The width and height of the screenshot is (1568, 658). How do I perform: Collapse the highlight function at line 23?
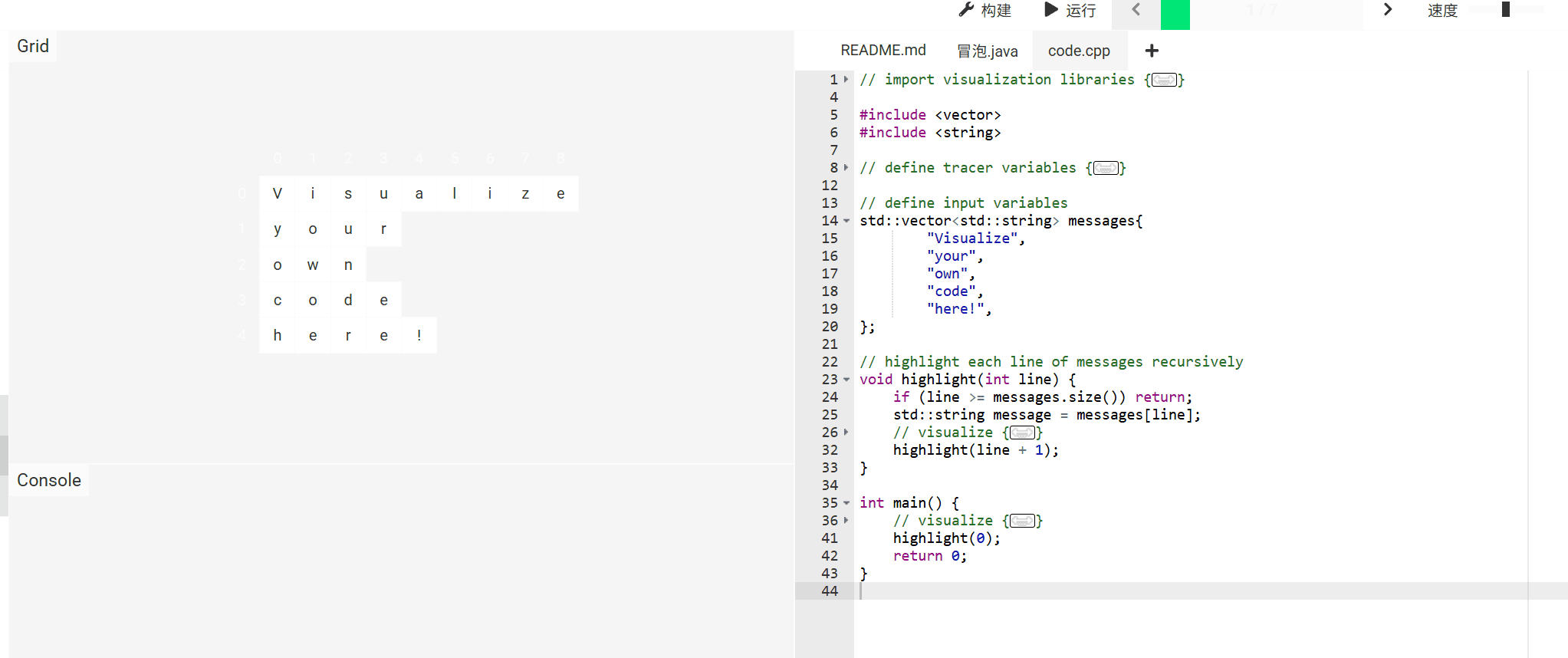click(x=846, y=380)
